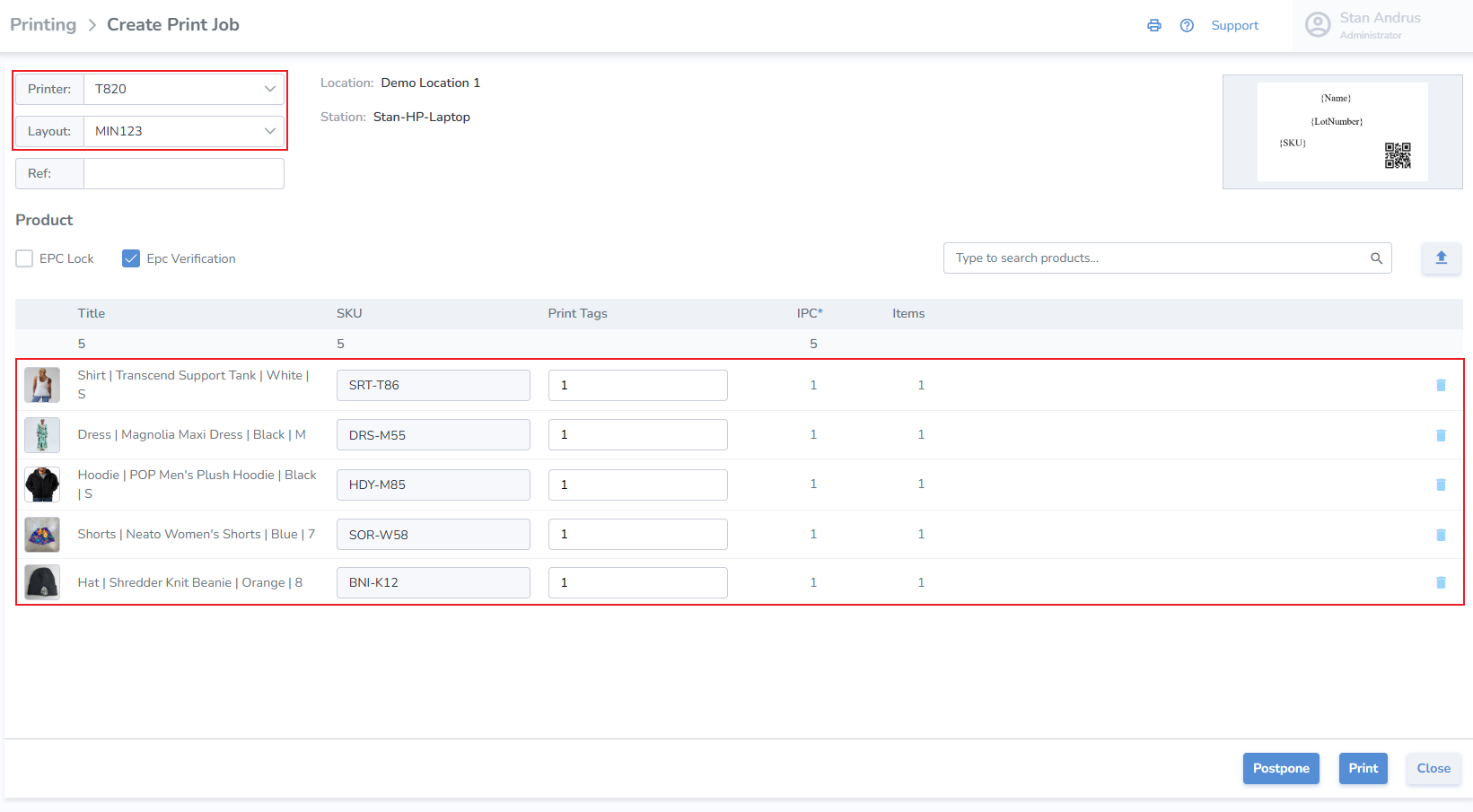Click the search magnifier icon
Screen dimensions: 1473x812
[1376, 258]
